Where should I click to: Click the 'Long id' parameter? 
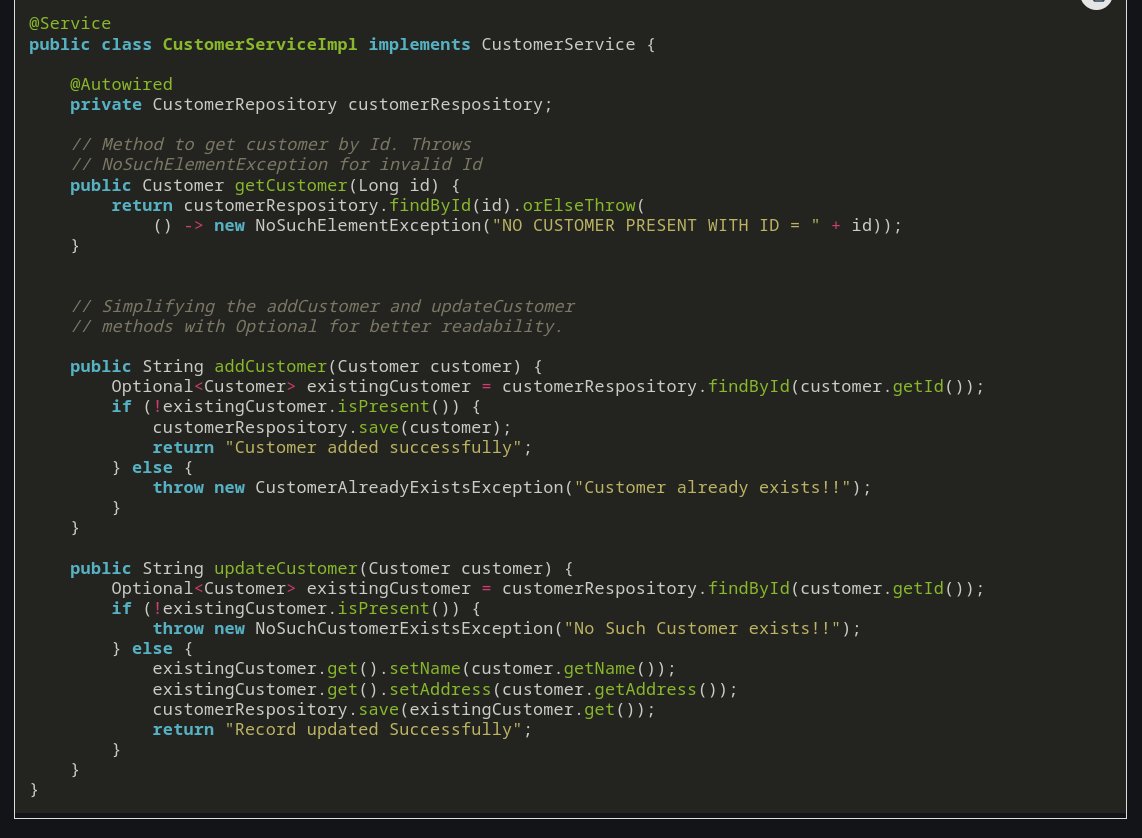tap(394, 186)
